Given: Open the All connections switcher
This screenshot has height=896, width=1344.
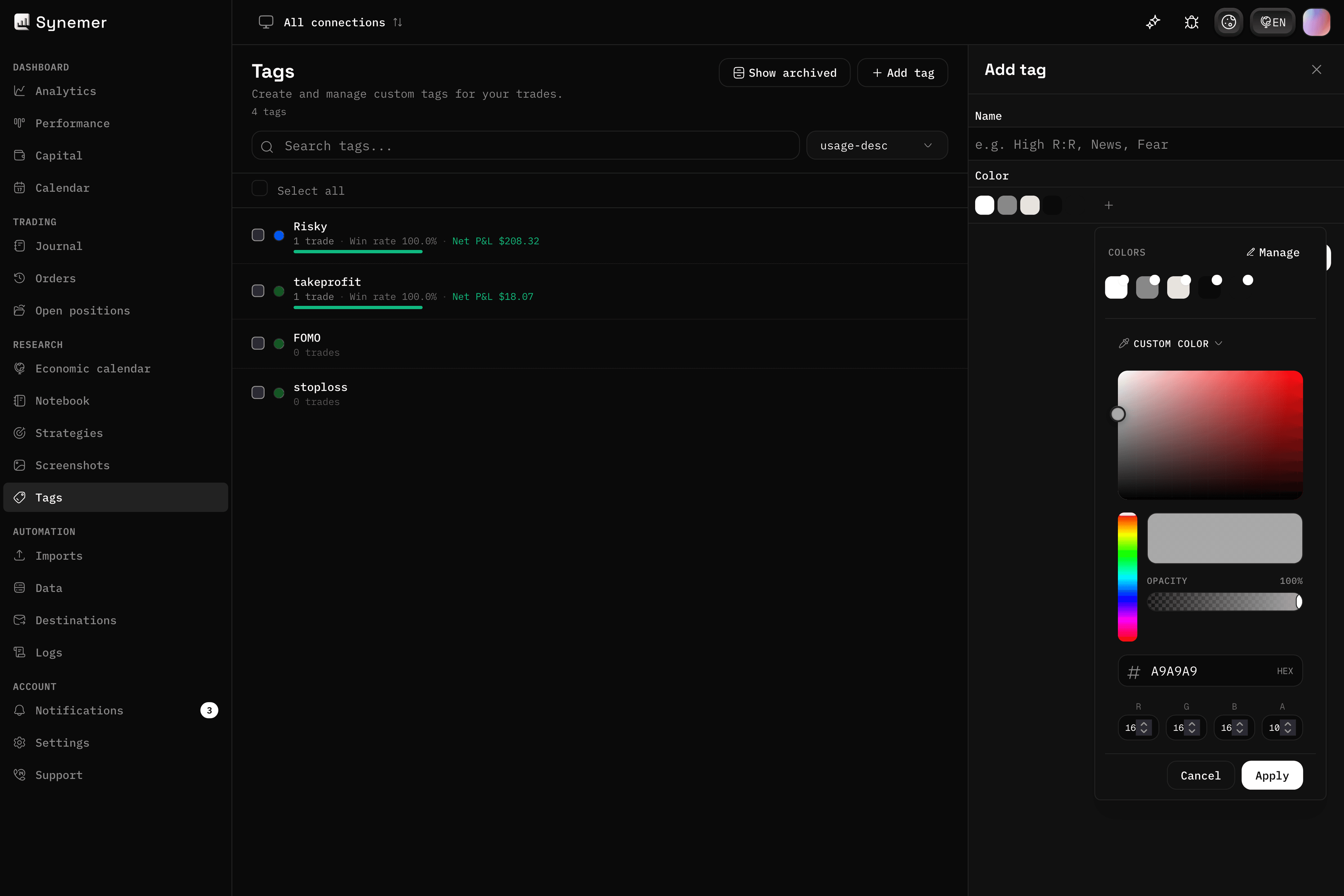Looking at the screenshot, I should tap(331, 22).
